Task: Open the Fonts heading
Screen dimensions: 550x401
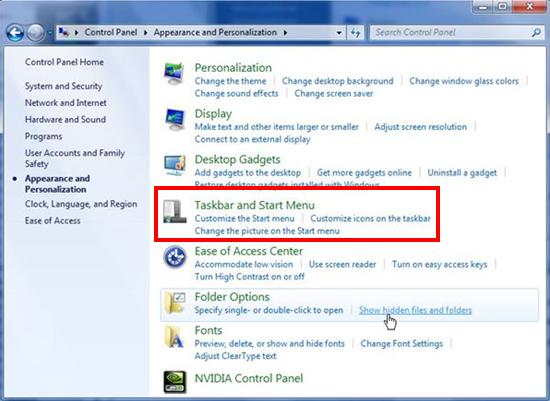Action: pos(209,330)
